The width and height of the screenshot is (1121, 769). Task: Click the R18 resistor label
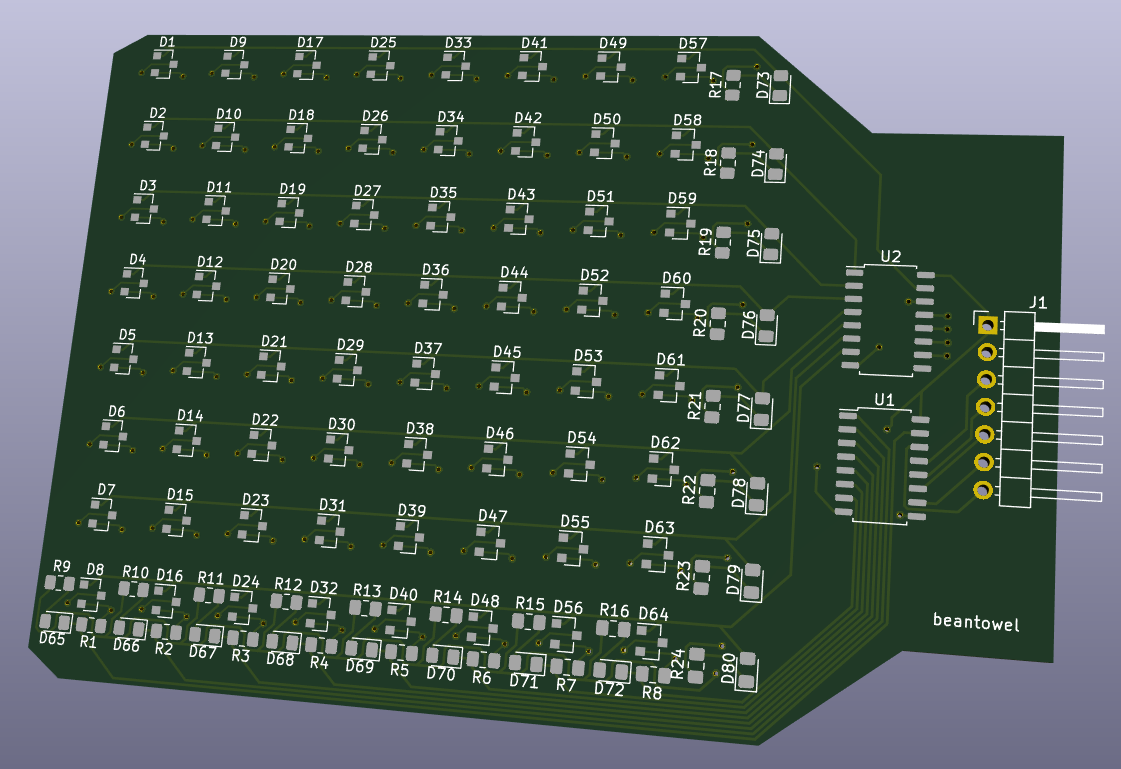(711, 163)
